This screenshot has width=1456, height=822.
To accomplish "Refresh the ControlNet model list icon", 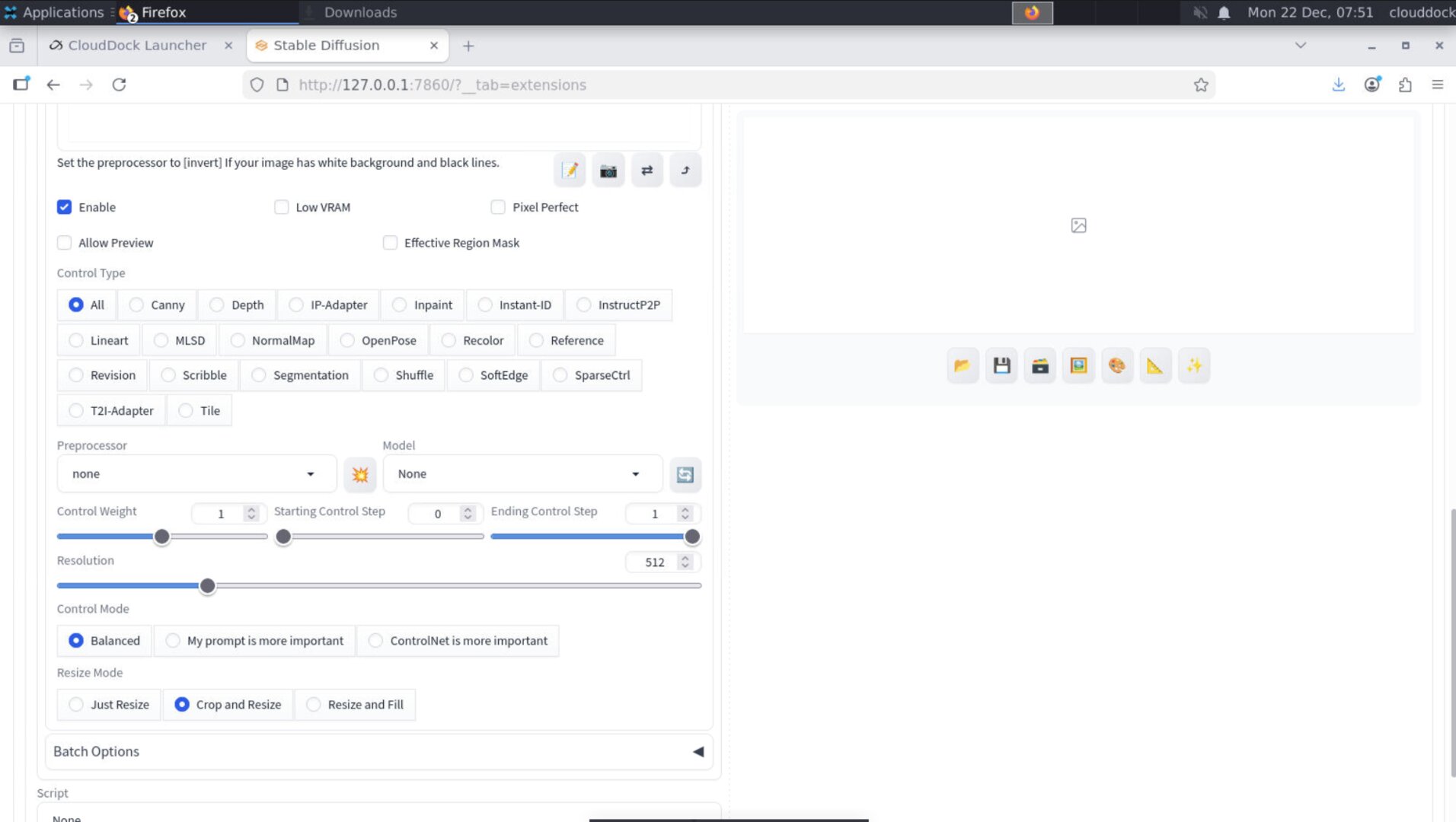I will click(685, 473).
